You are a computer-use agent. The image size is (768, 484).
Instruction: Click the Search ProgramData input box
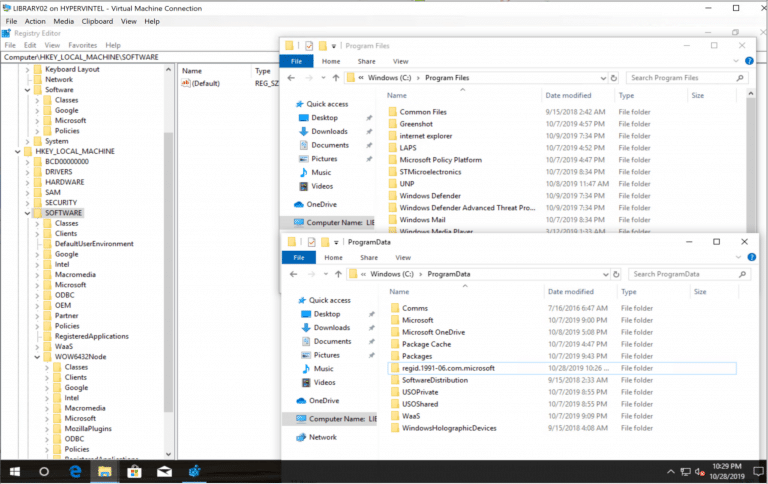(687, 273)
